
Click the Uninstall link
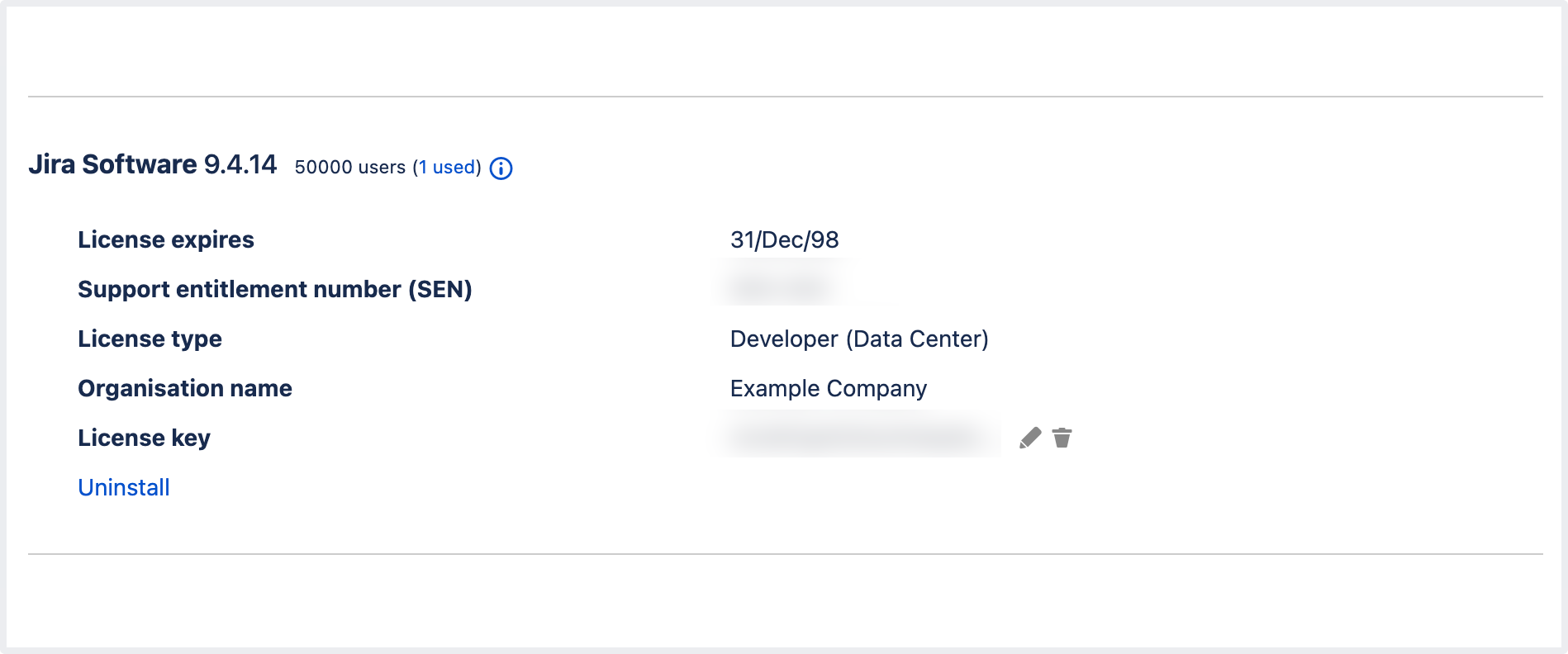click(124, 487)
